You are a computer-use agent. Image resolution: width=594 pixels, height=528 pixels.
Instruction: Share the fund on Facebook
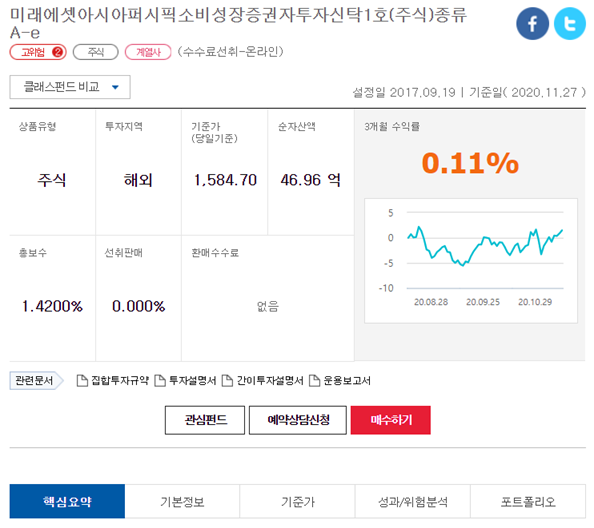[532, 23]
